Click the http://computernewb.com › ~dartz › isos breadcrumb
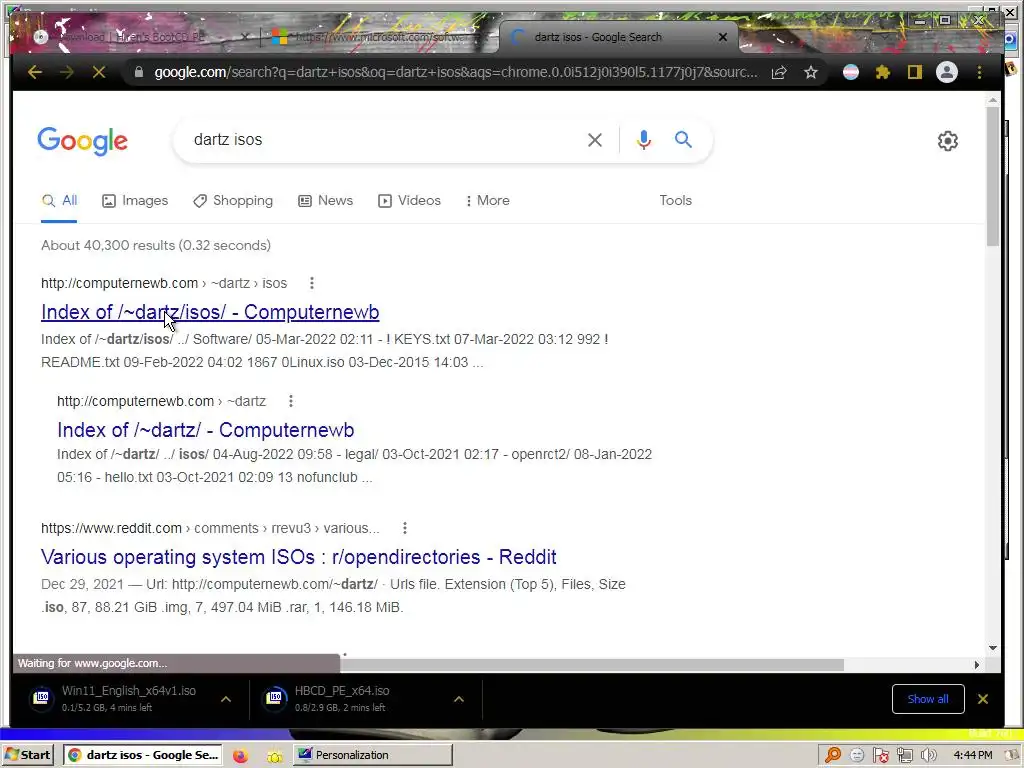The image size is (1024, 768). (x=164, y=283)
